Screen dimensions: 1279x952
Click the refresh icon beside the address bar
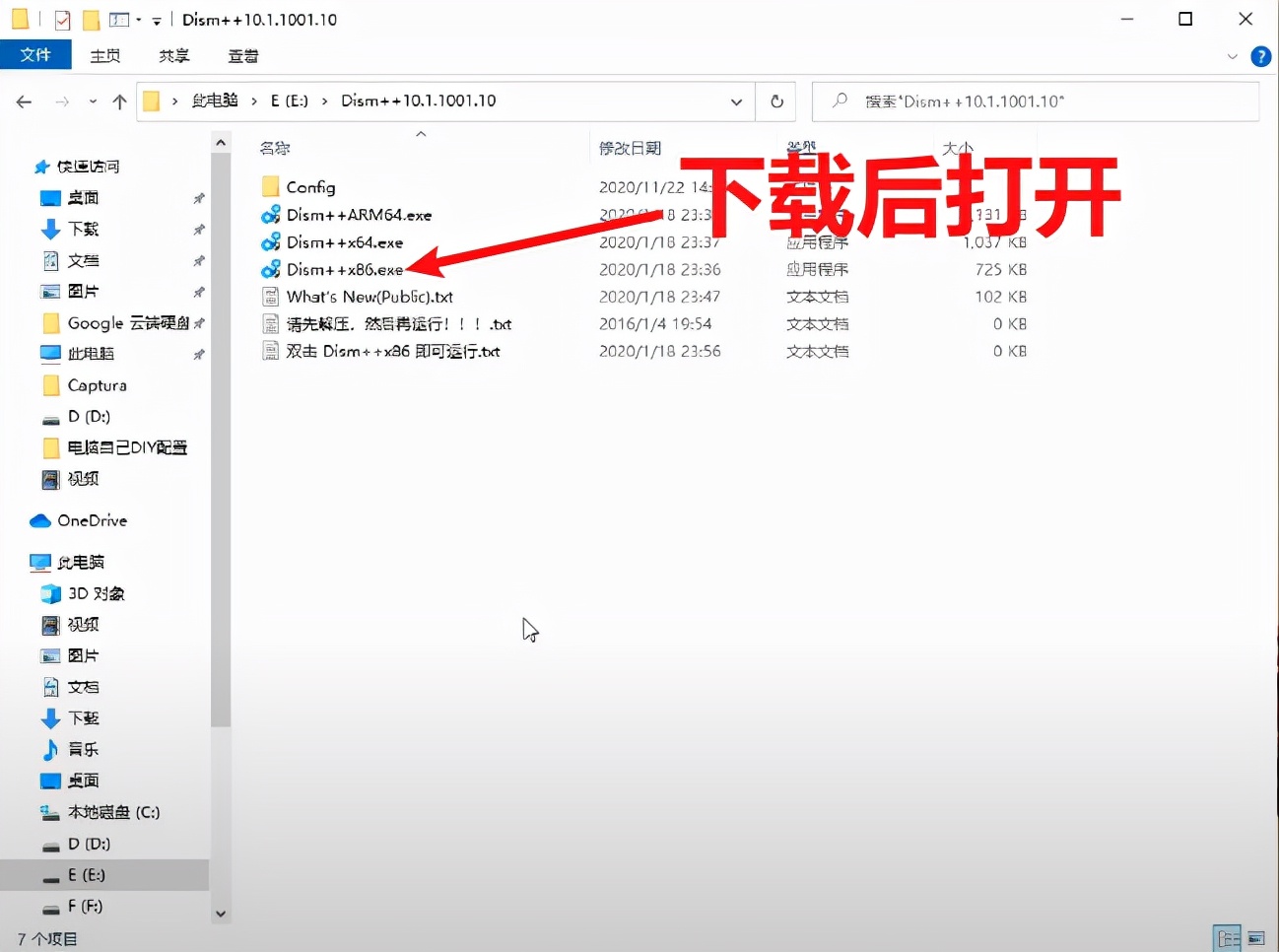coord(775,101)
